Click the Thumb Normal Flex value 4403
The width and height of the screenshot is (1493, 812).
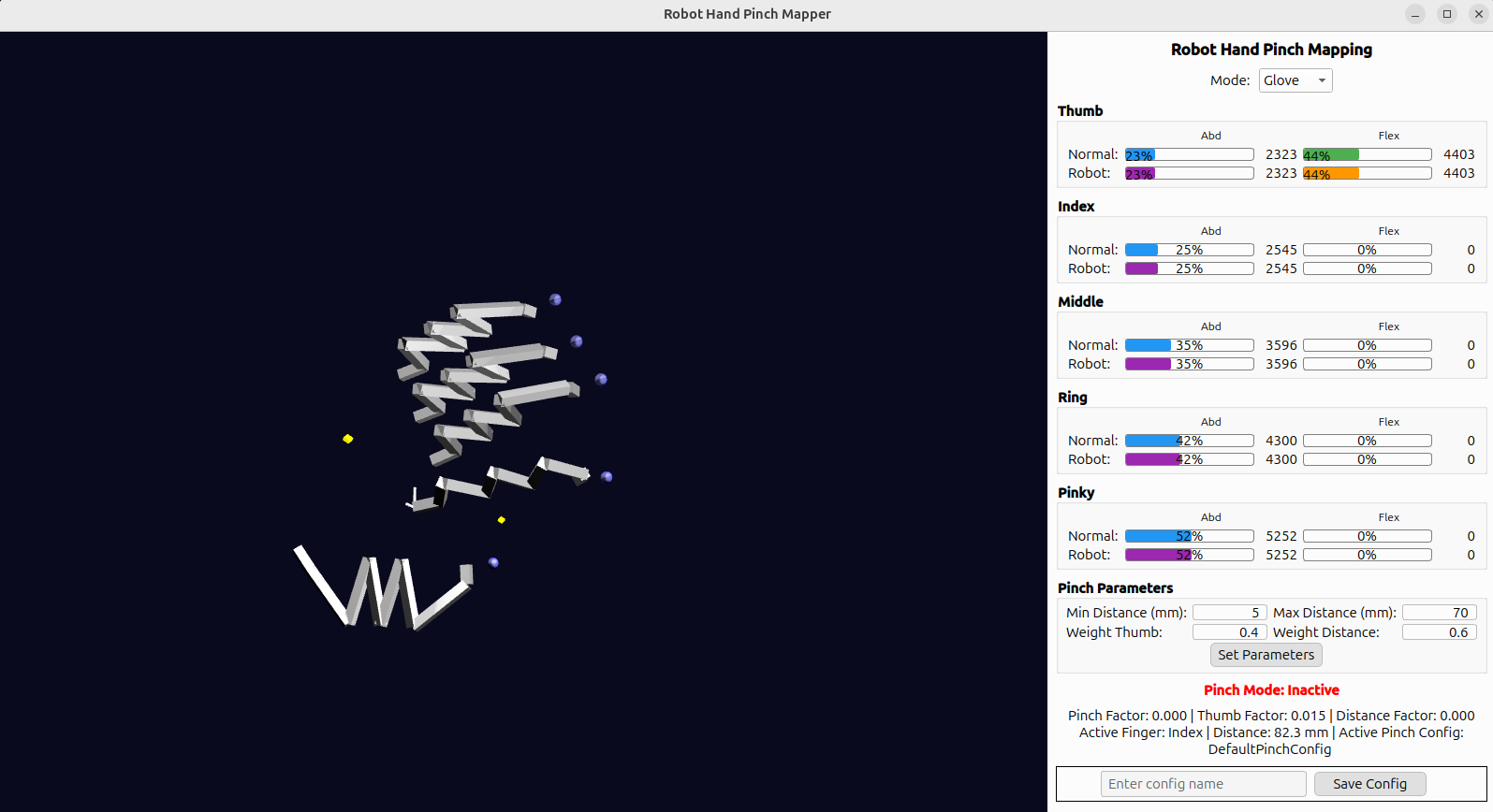pyautogui.click(x=1459, y=154)
